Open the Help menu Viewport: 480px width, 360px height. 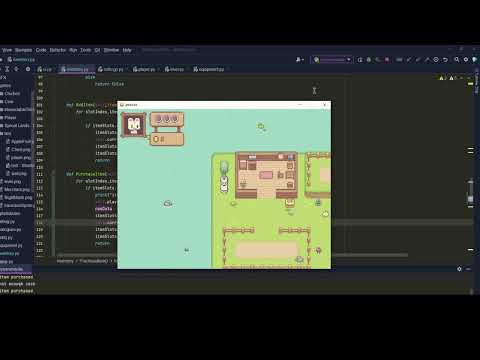tap(127, 50)
